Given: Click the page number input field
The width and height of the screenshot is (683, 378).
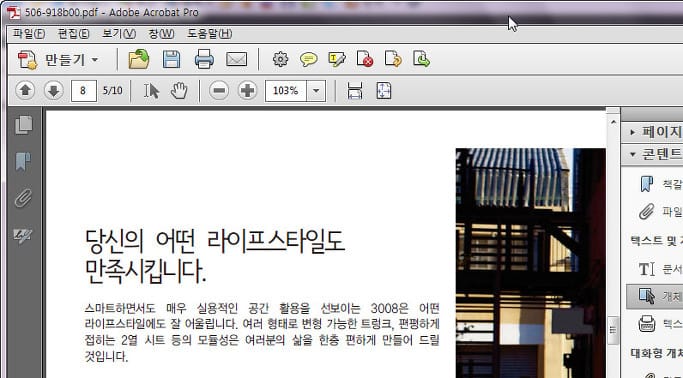Looking at the screenshot, I should pyautogui.click(x=83, y=91).
